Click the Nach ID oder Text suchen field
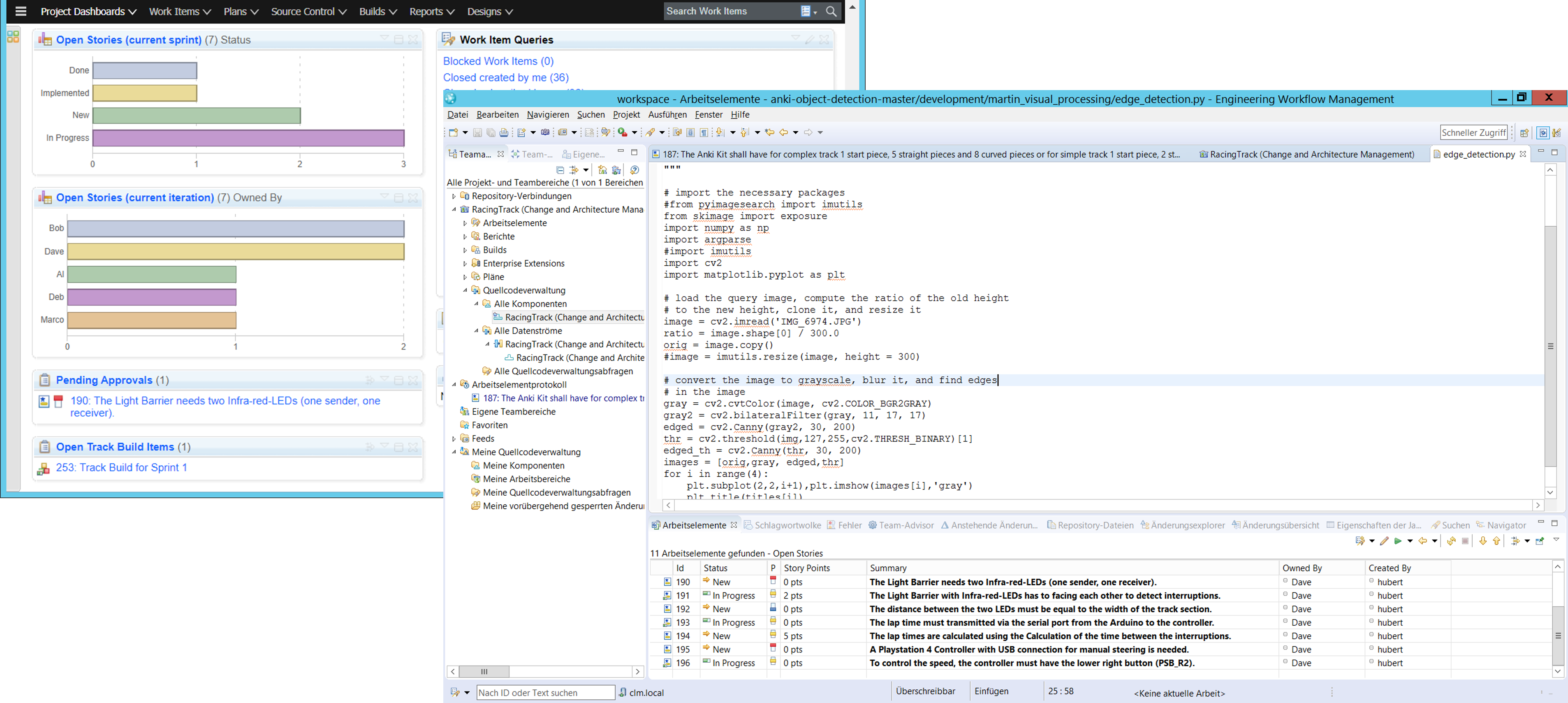The width and height of the screenshot is (1568, 703). tap(546, 693)
